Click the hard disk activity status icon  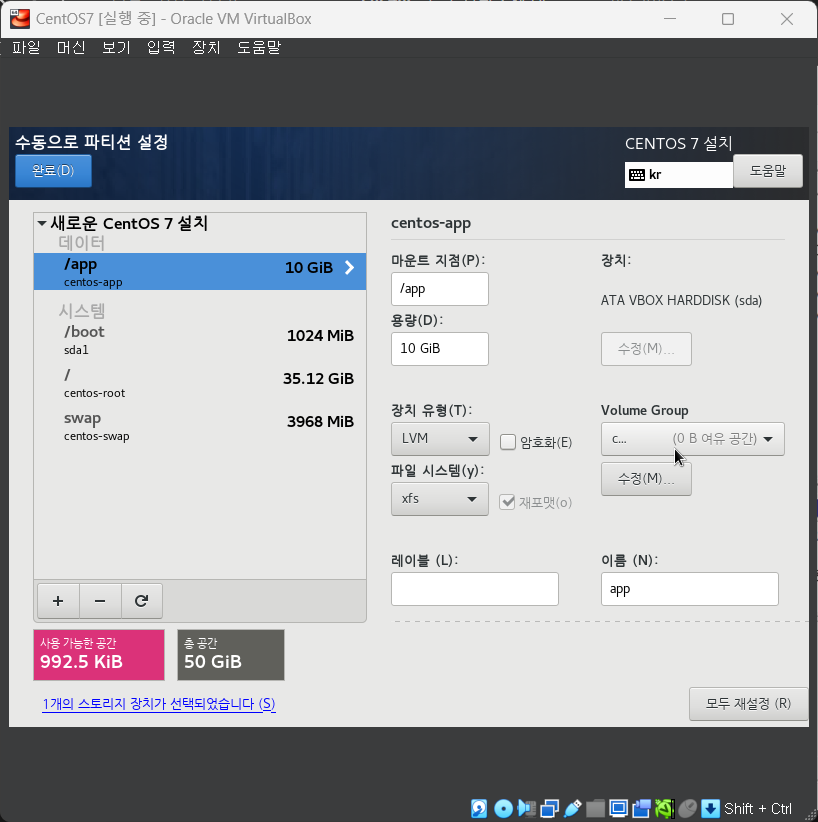pyautogui.click(x=479, y=808)
